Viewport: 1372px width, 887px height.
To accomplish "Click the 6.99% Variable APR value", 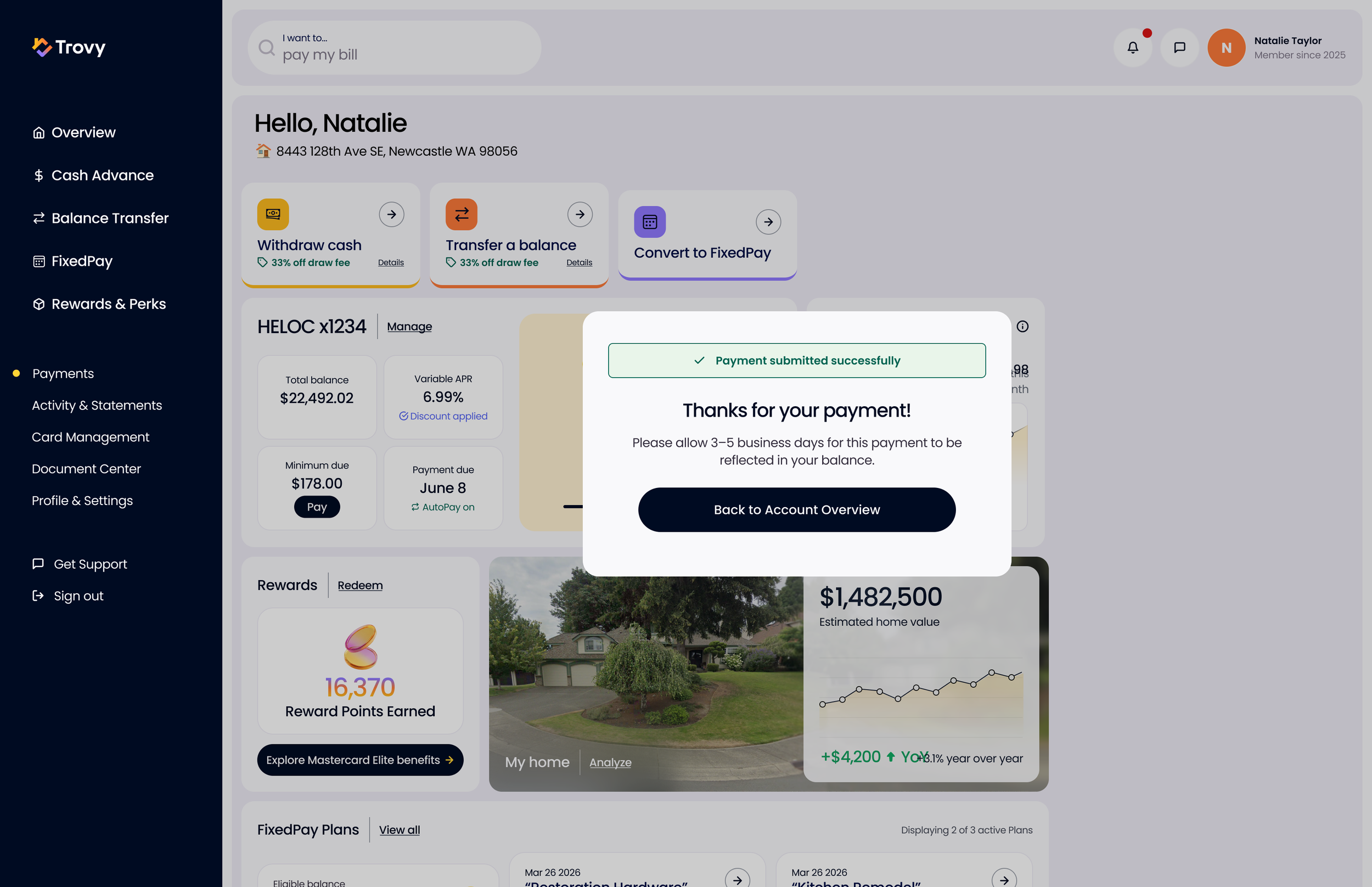I will [443, 397].
